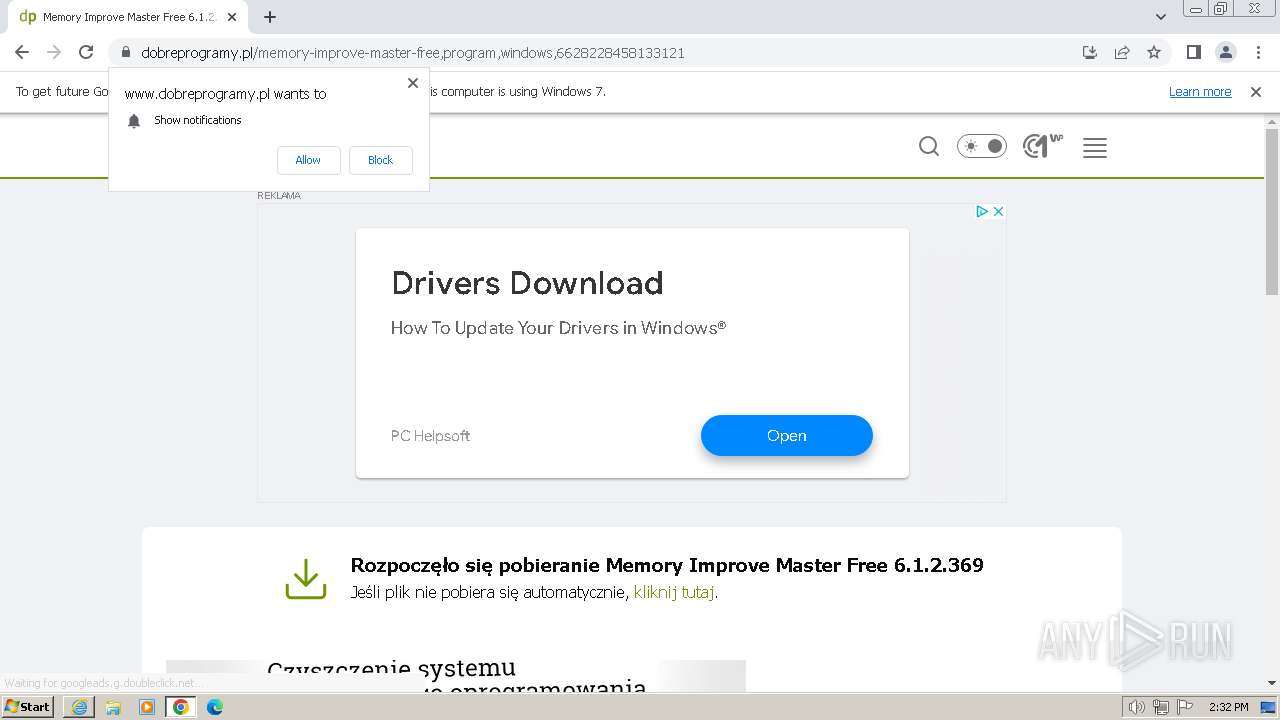The image size is (1280, 720).
Task: Click the green download arrow icon
Action: (x=306, y=579)
